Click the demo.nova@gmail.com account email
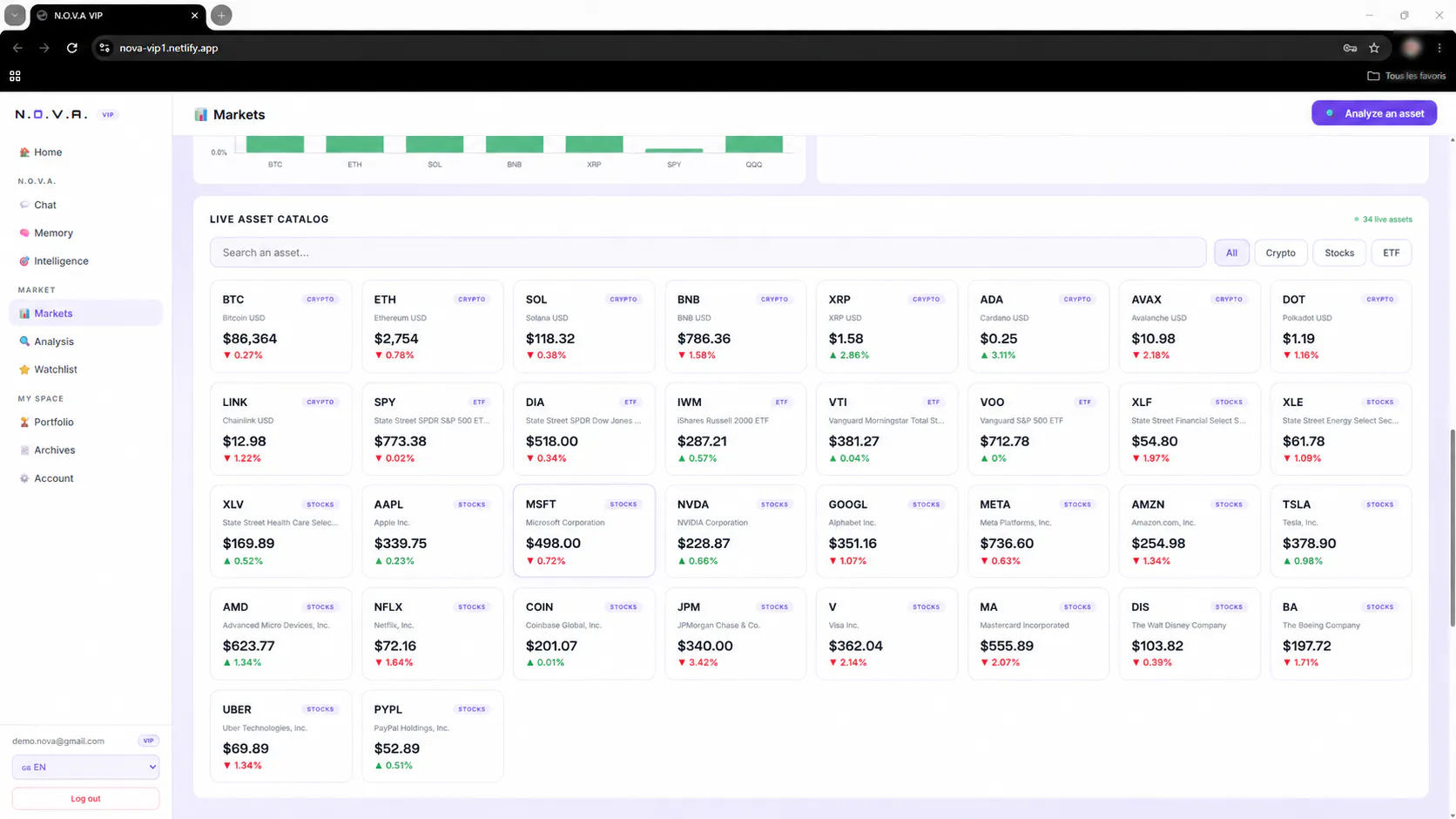 tap(58, 741)
